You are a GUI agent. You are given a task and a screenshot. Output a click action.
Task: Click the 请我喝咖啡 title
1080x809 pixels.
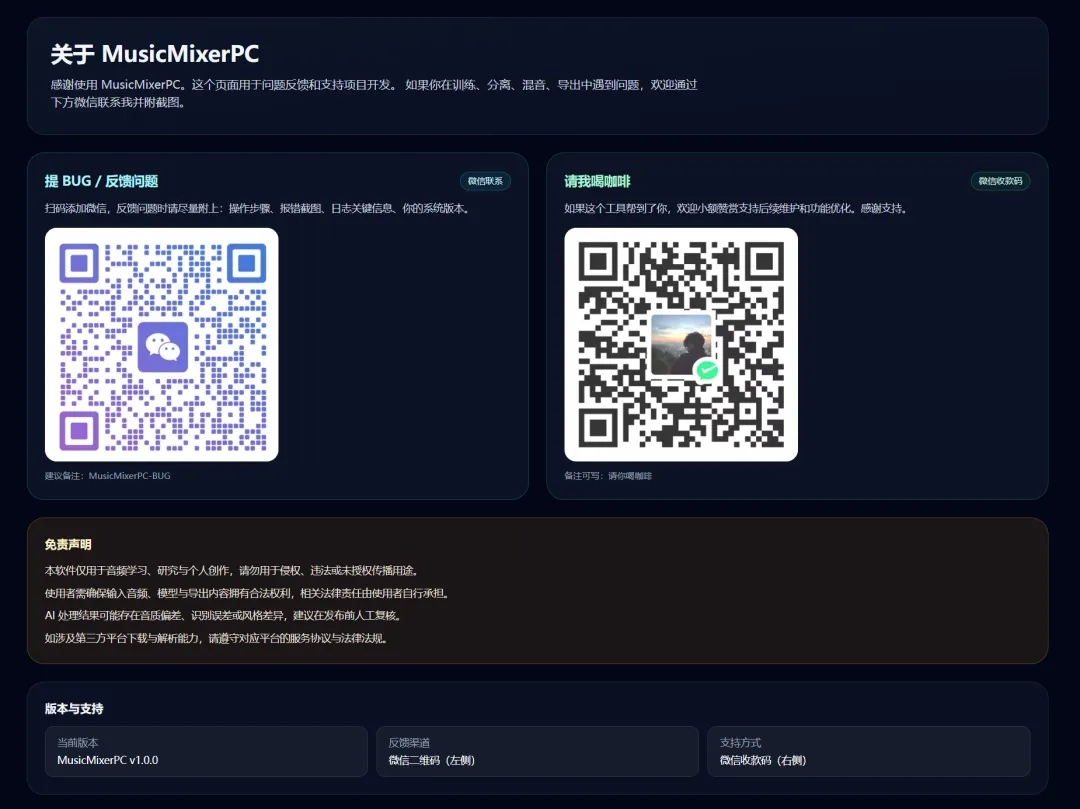(597, 181)
